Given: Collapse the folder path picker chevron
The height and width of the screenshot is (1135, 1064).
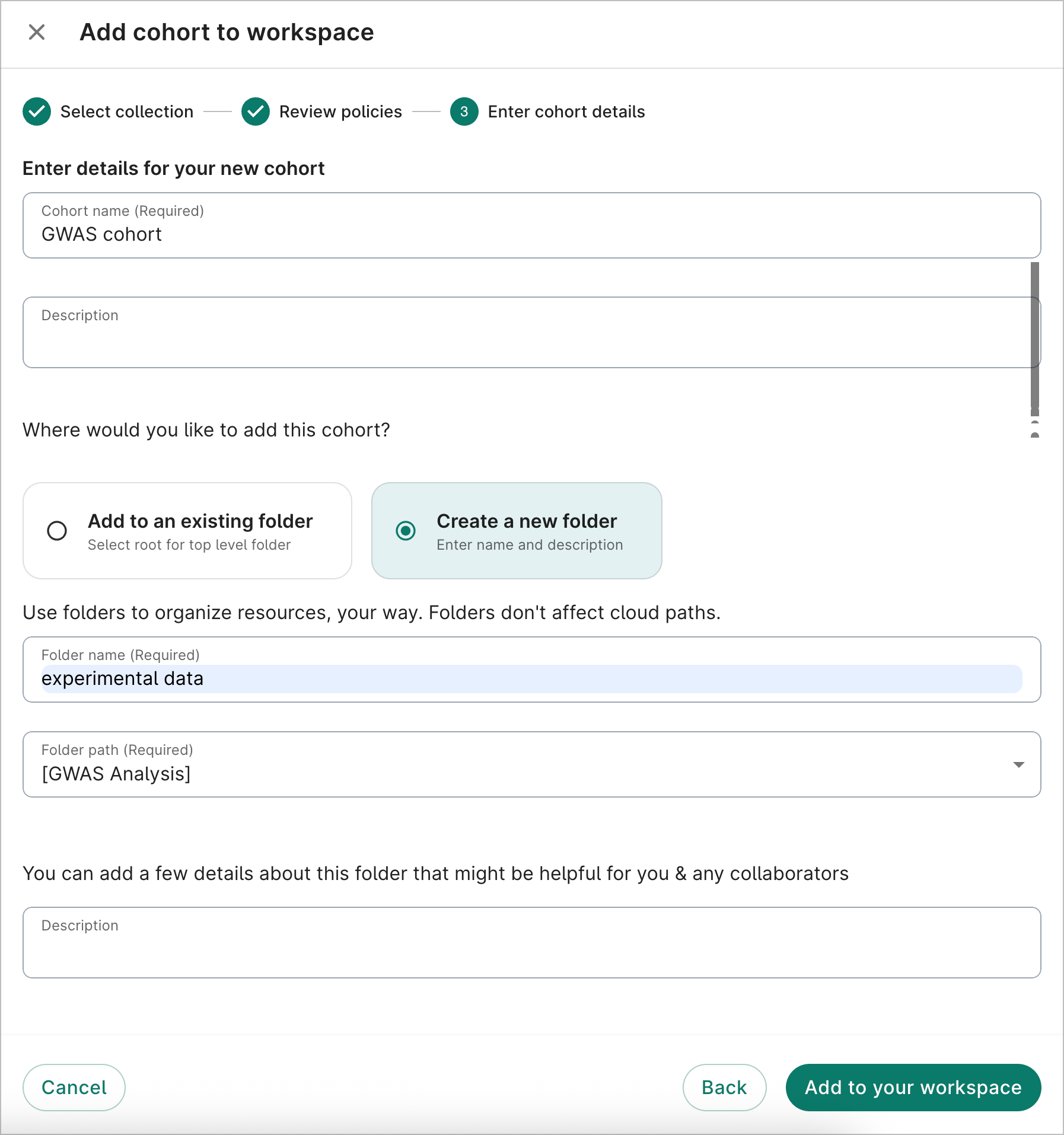Looking at the screenshot, I should (x=1018, y=765).
